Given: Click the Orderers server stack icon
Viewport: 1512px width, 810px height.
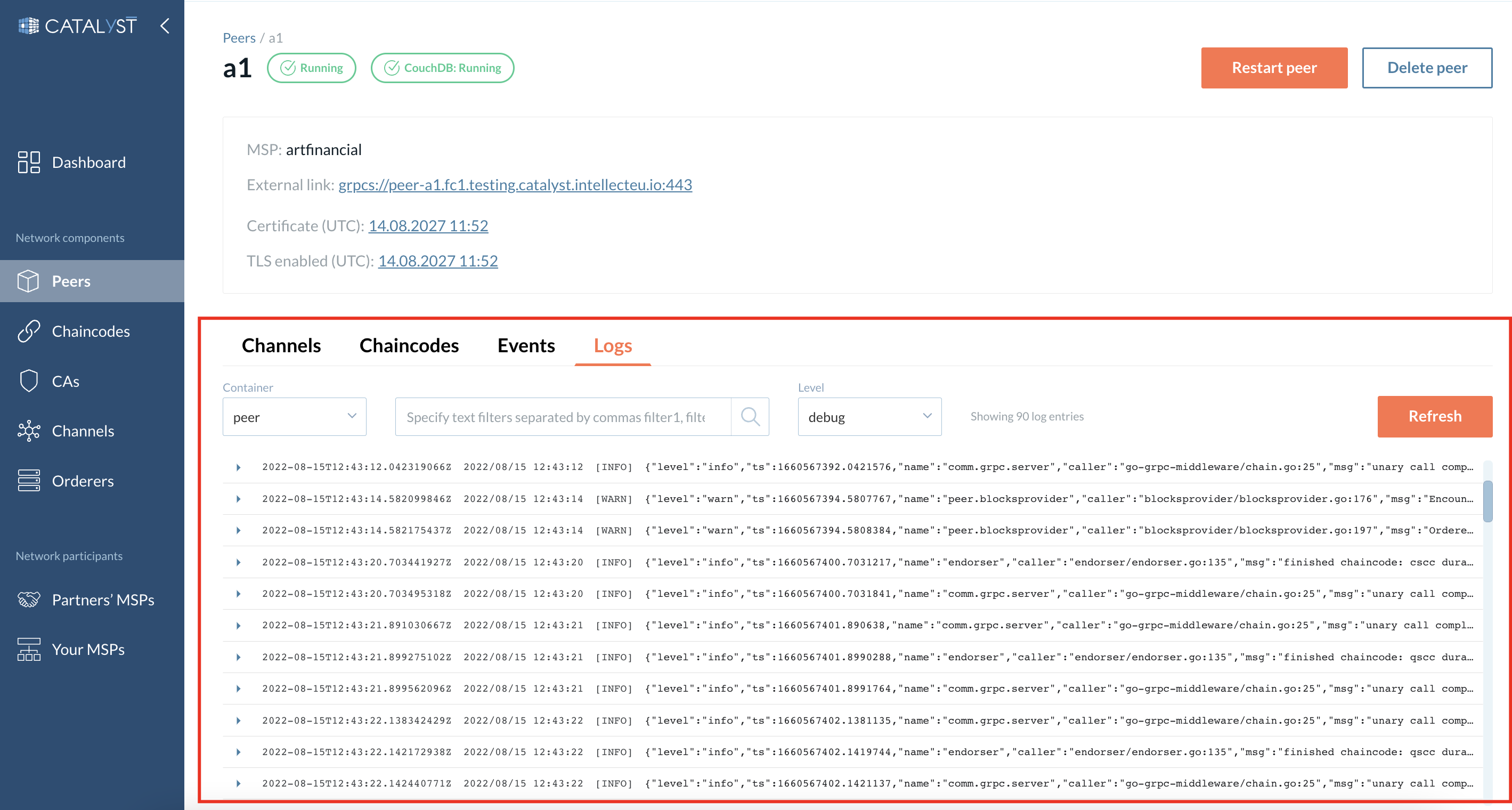Looking at the screenshot, I should [28, 481].
